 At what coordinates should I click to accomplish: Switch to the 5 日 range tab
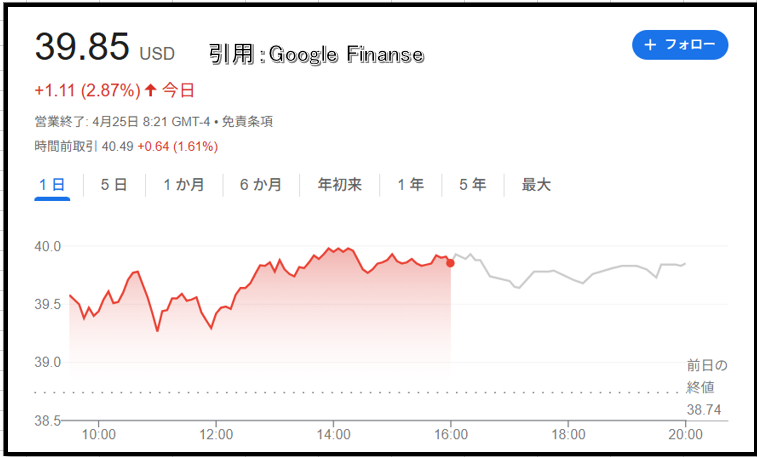(x=114, y=185)
